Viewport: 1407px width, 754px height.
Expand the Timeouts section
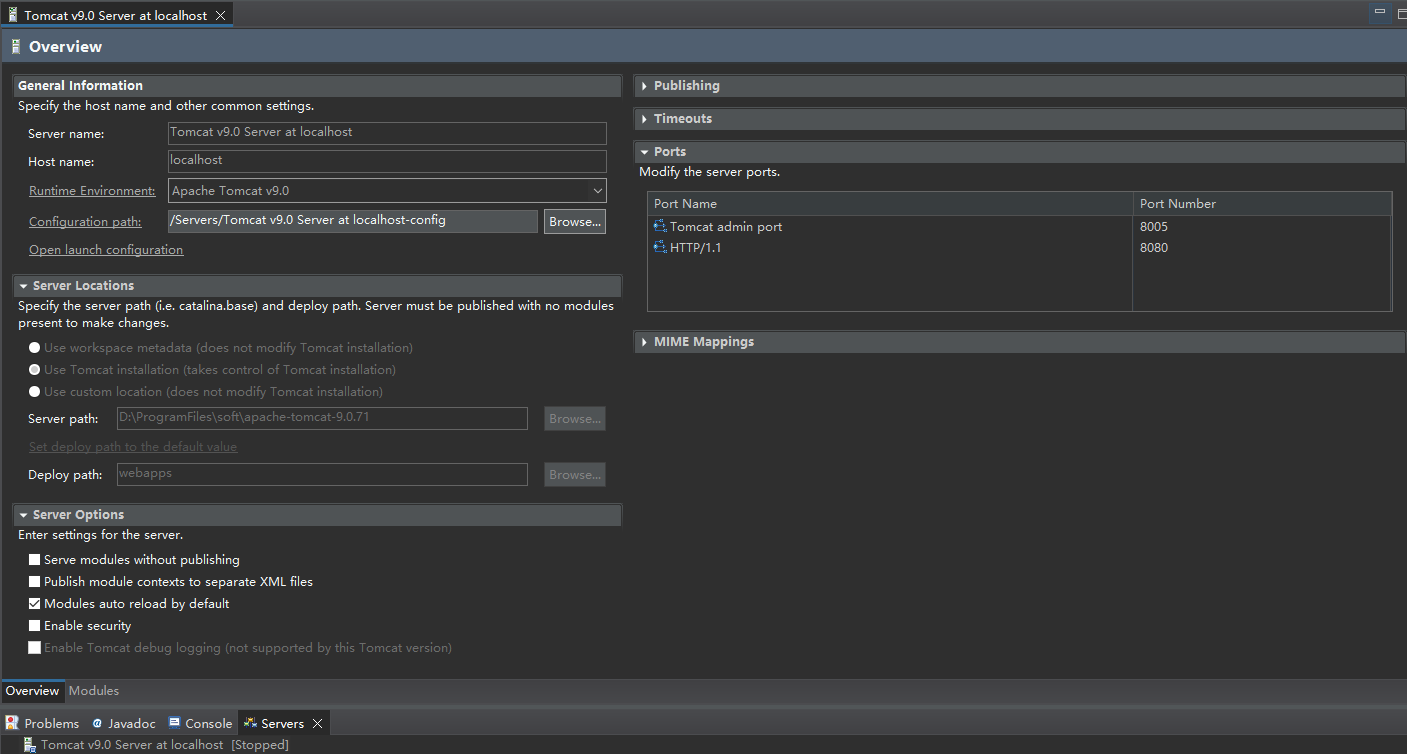(x=644, y=119)
